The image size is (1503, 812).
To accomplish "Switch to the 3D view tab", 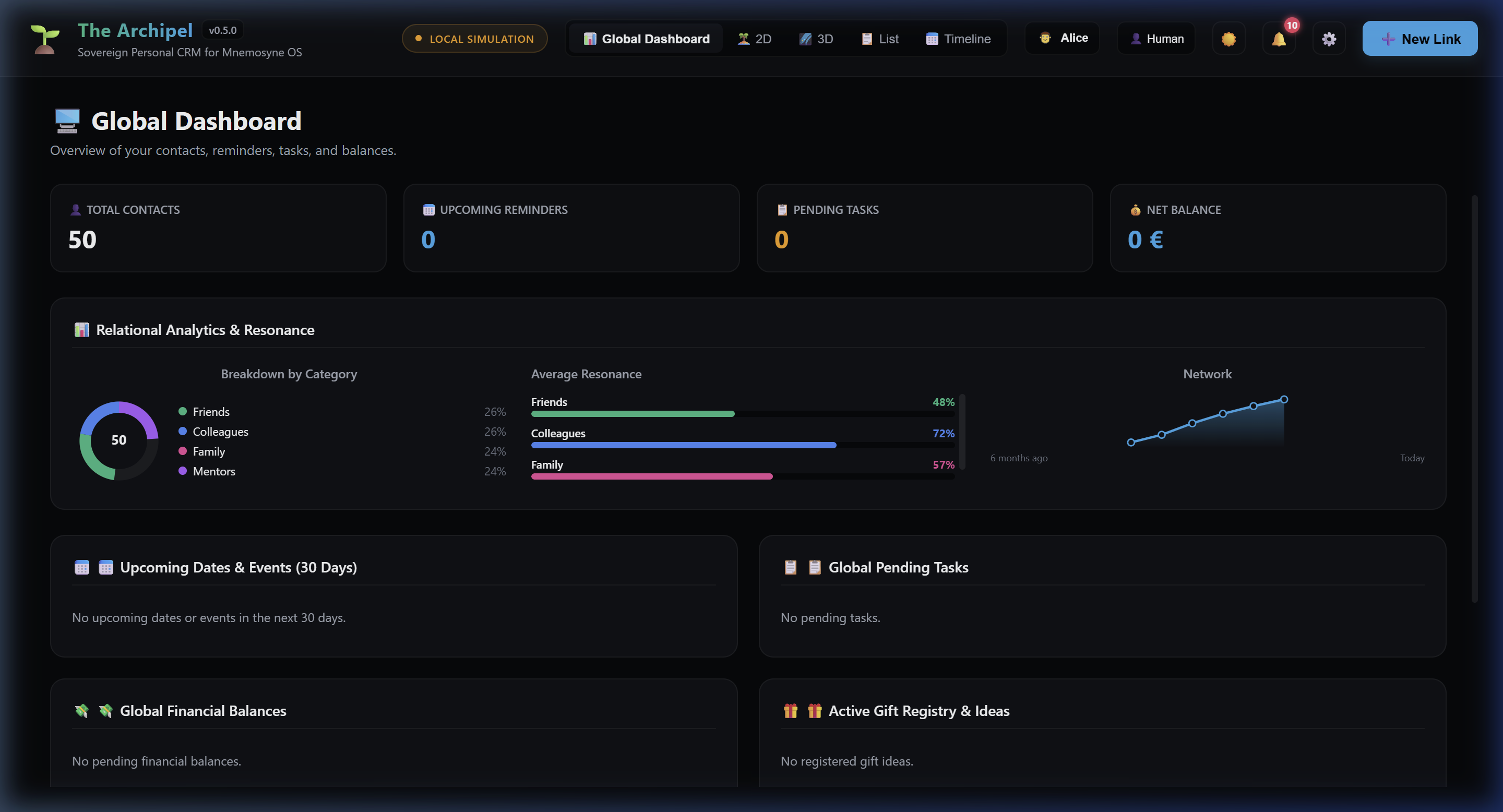I will [x=816, y=39].
